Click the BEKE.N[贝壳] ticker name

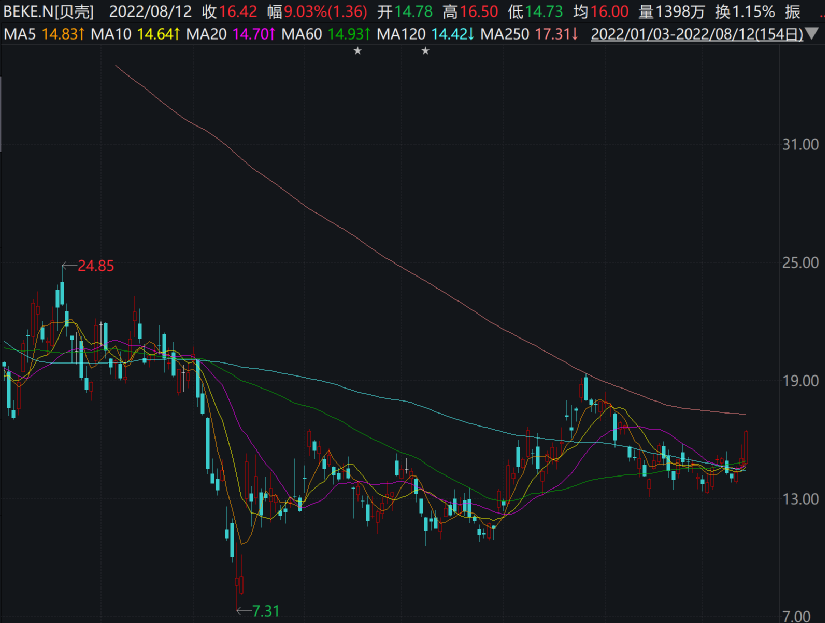click(48, 12)
